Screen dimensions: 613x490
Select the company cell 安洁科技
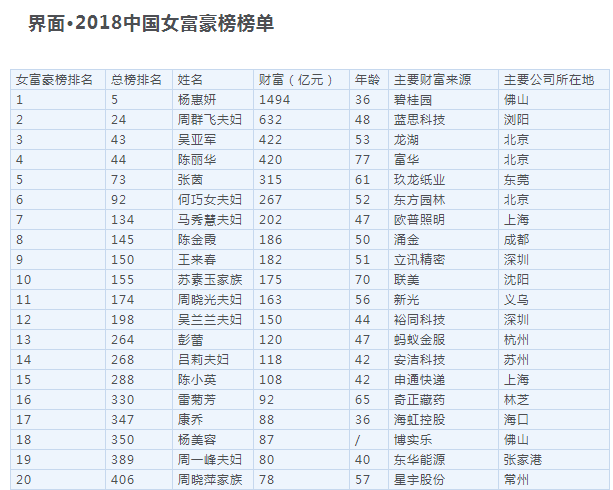point(419,359)
